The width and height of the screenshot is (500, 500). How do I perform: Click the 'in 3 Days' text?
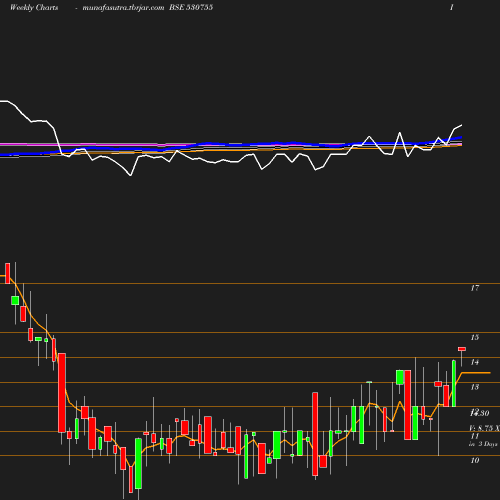[483, 444]
